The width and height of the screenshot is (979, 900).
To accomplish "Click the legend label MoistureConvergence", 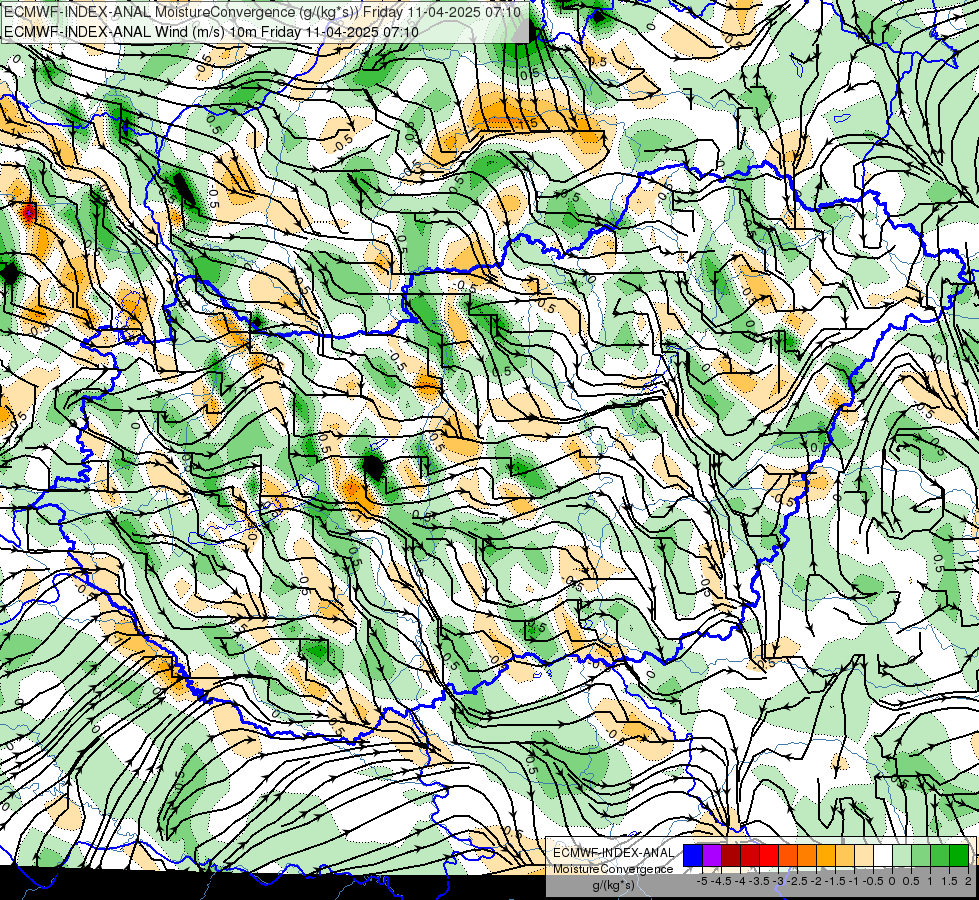I will tap(613, 869).
